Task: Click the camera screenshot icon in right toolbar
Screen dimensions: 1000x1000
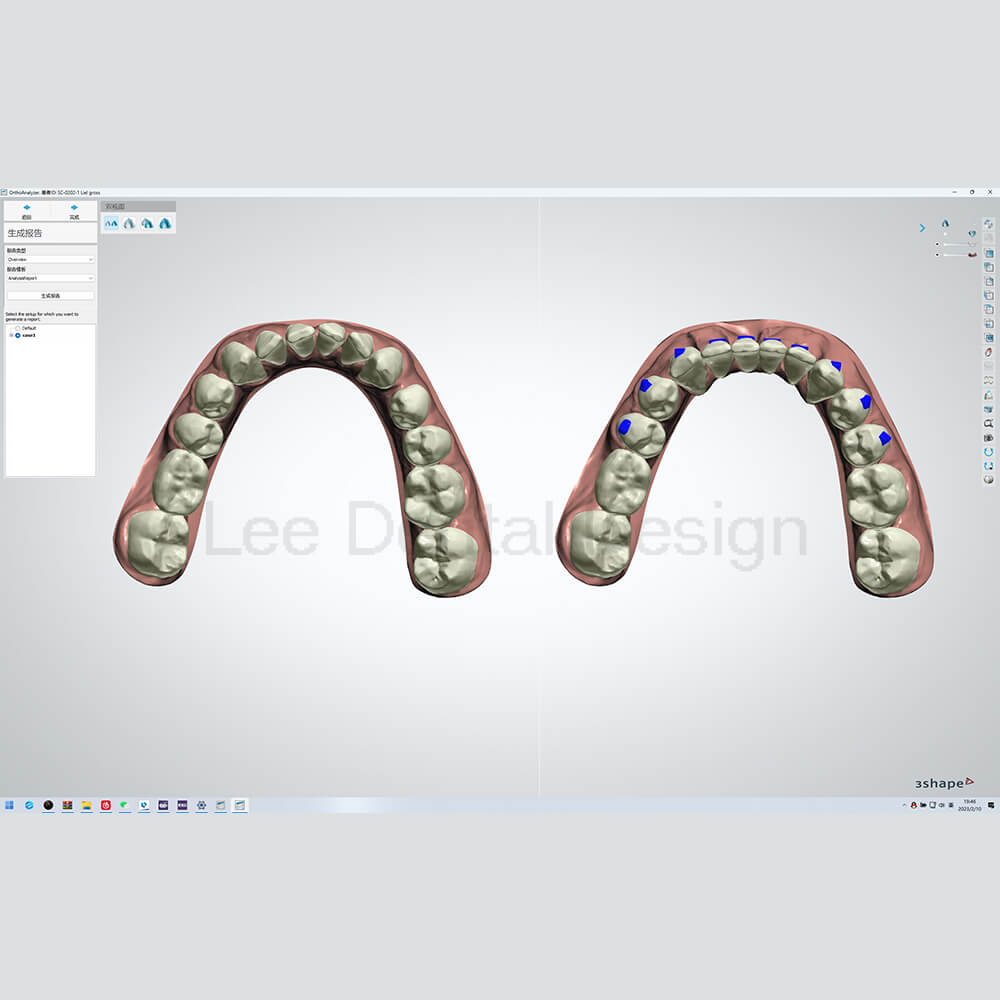Action: pos(989,438)
